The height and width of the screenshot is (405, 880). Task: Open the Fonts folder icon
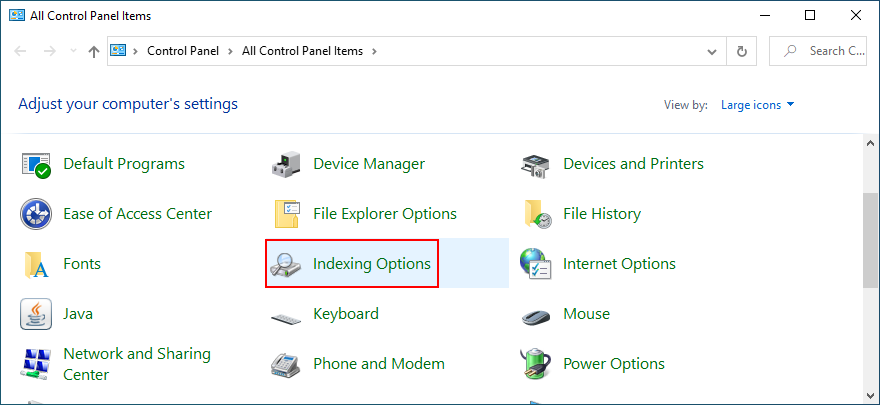tap(37, 264)
